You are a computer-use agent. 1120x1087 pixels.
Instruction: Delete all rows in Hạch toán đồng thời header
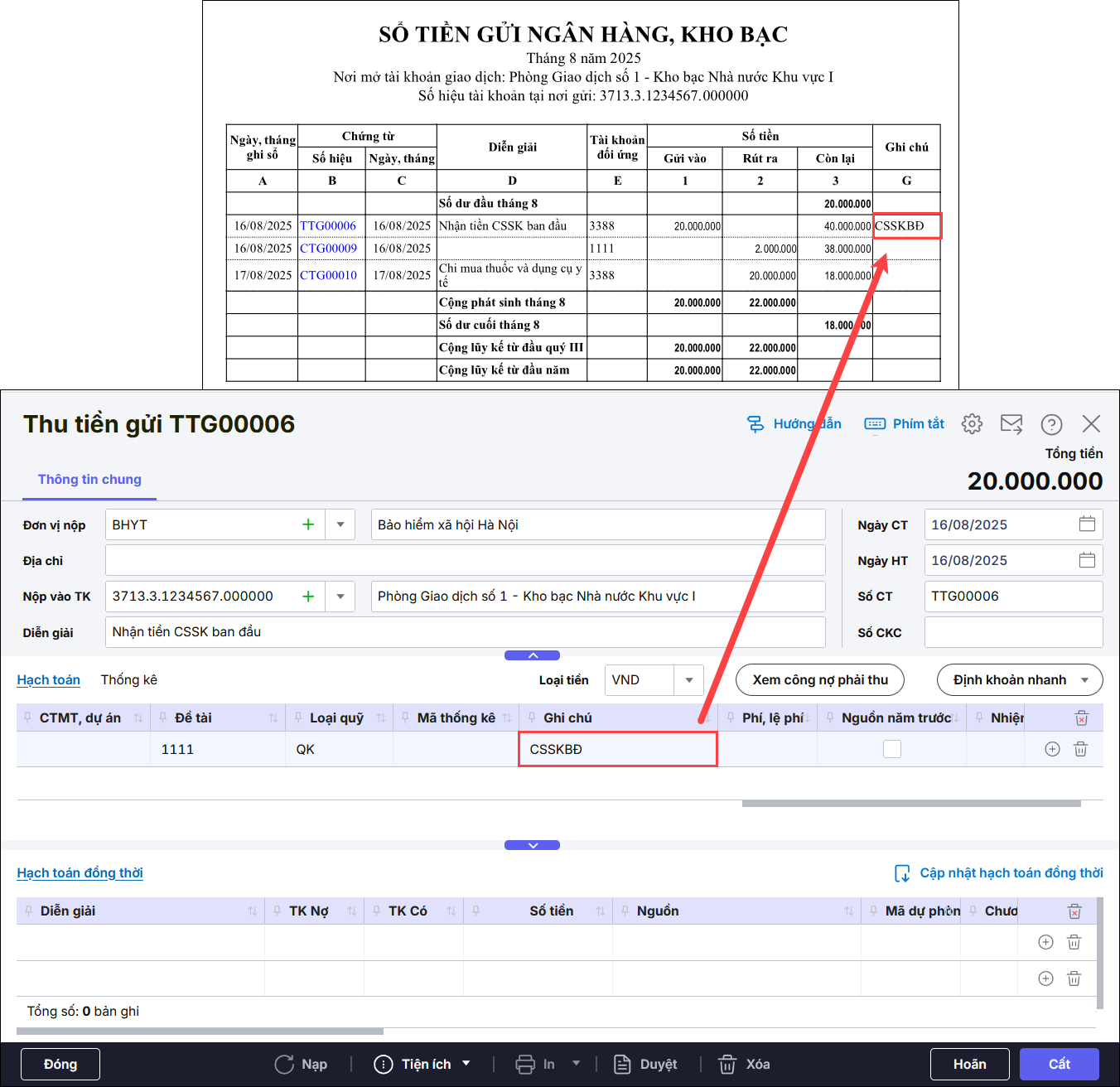pyautogui.click(x=1074, y=911)
